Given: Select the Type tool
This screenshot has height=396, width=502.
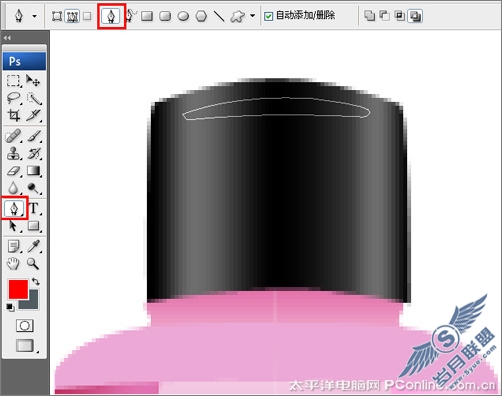Looking at the screenshot, I should (x=34, y=208).
